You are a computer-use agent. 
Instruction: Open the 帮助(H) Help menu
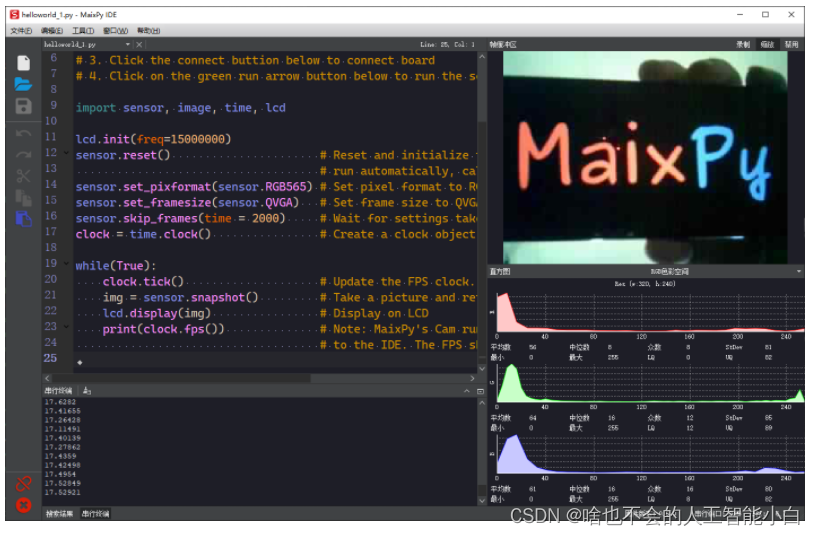[149, 31]
